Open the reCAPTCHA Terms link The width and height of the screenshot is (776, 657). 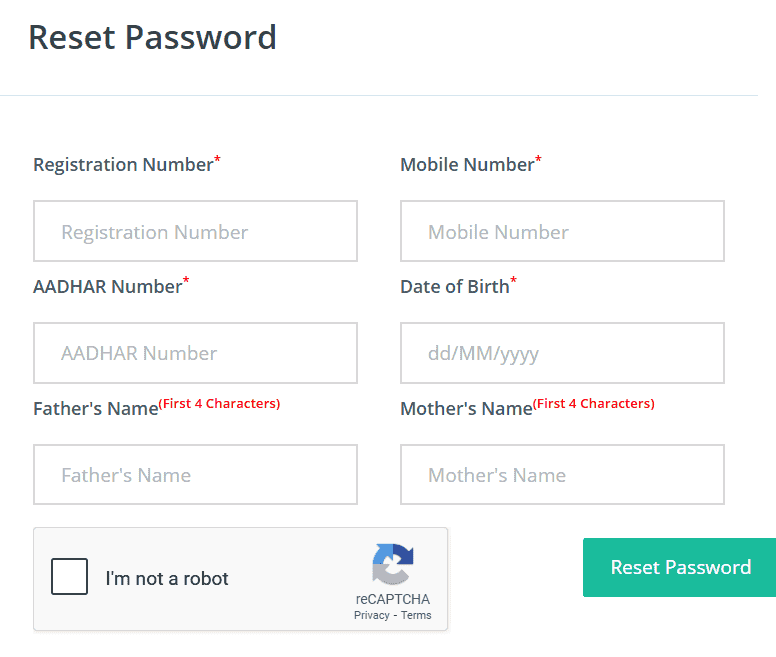tap(416, 615)
